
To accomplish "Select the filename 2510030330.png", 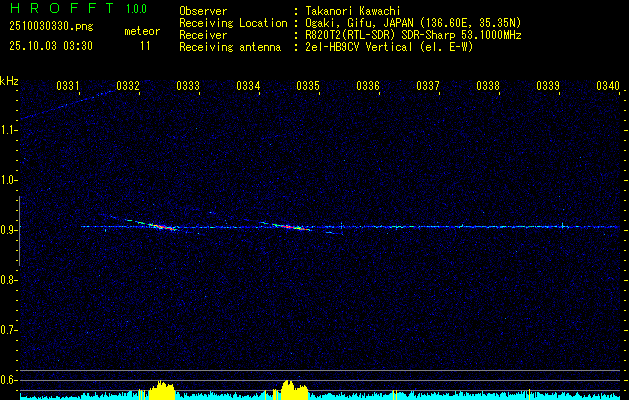I will 51,26.
